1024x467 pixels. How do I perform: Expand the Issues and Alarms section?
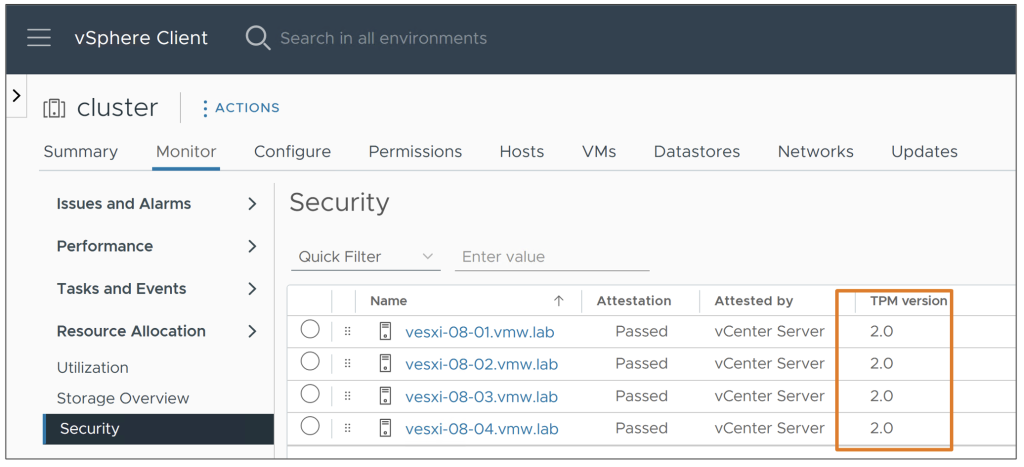[252, 204]
